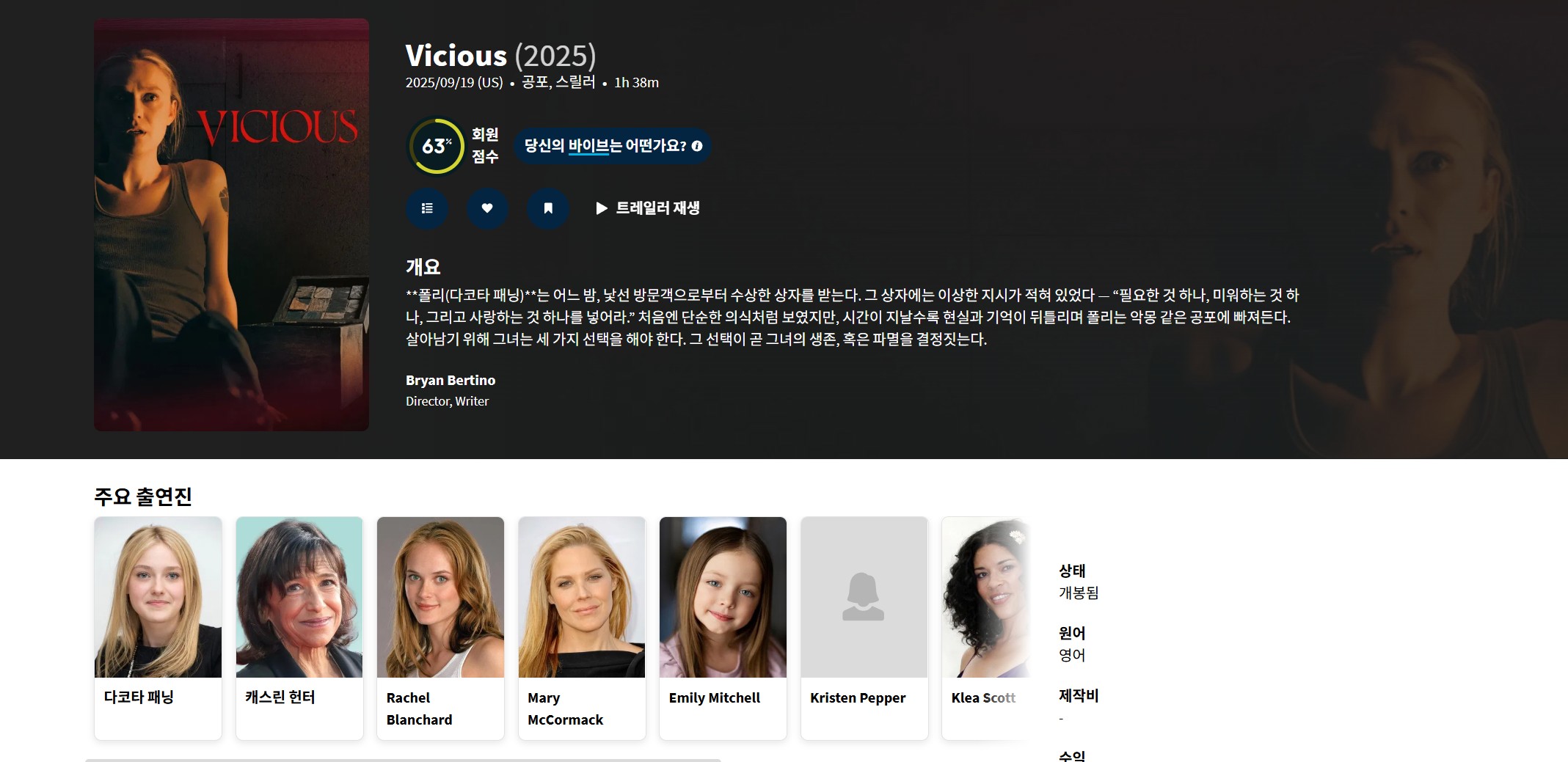Click the 공포 genre link
1568x762 pixels.
coord(534,82)
